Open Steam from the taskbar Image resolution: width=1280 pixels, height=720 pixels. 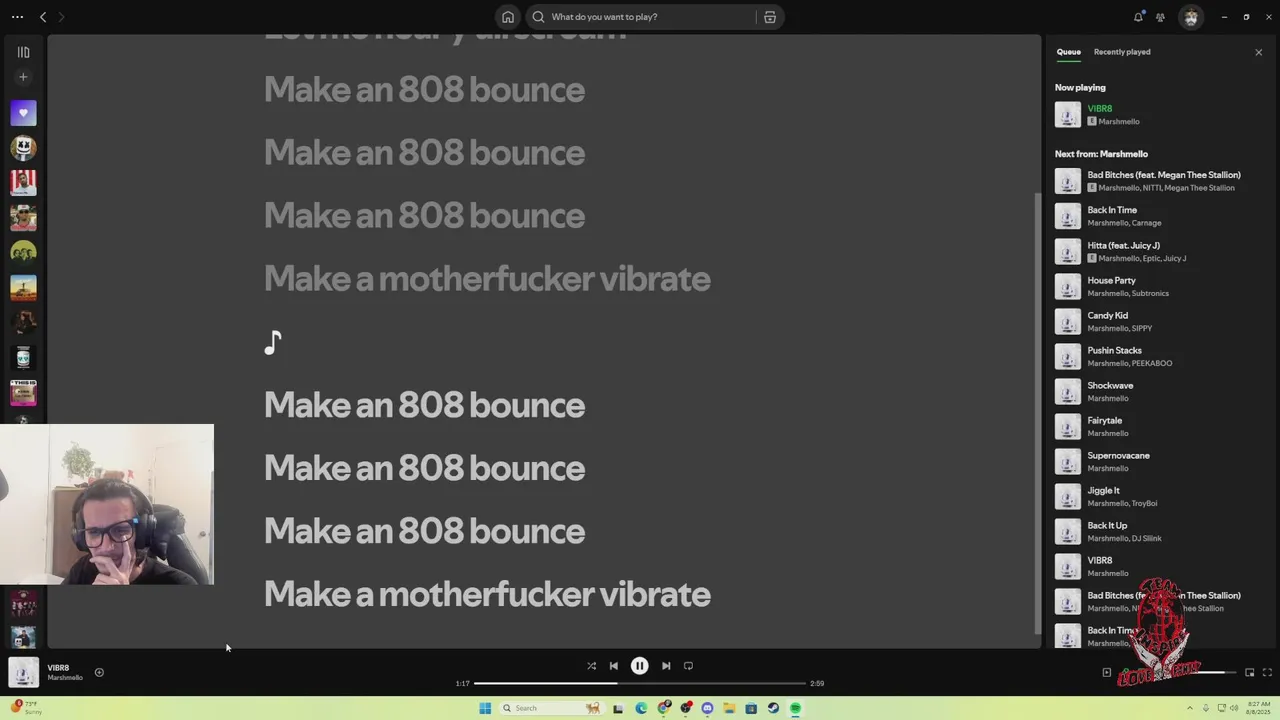(773, 708)
